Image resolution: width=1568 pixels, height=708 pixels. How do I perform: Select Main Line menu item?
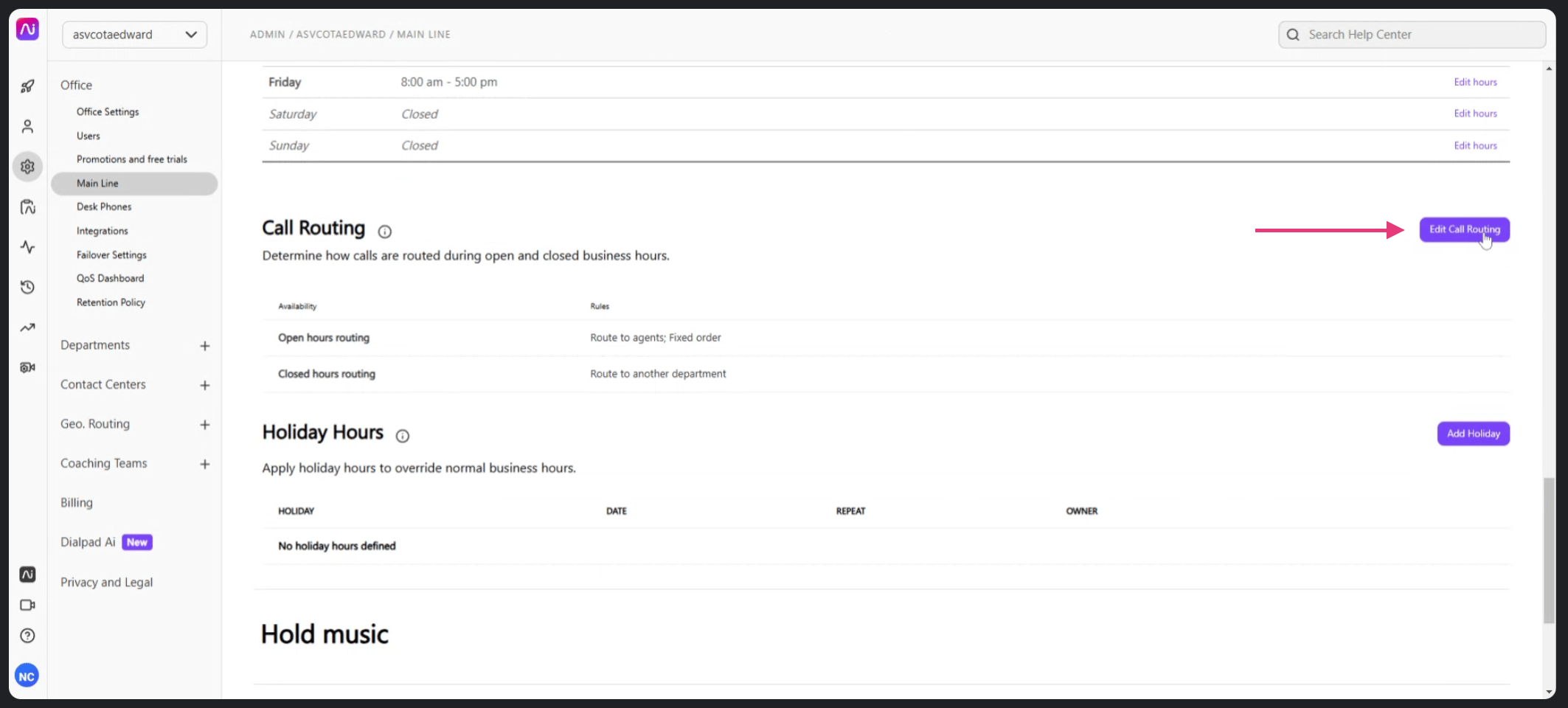pyautogui.click(x=134, y=184)
